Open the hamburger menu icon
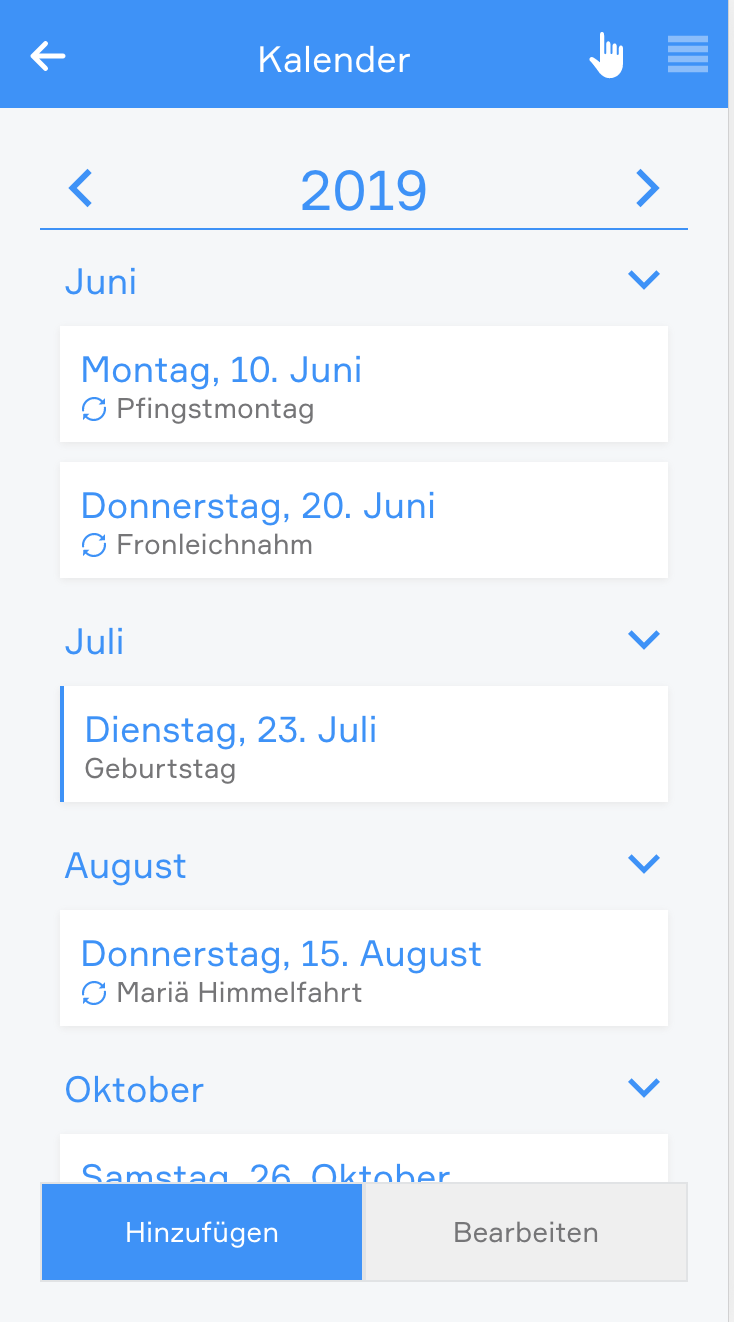734x1322 pixels. click(x=688, y=55)
